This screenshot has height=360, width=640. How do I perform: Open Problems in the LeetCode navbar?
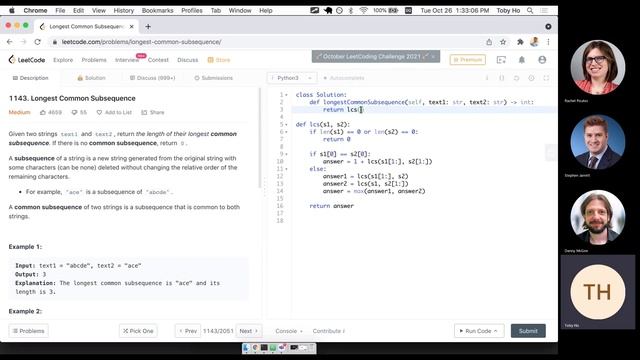(94, 60)
